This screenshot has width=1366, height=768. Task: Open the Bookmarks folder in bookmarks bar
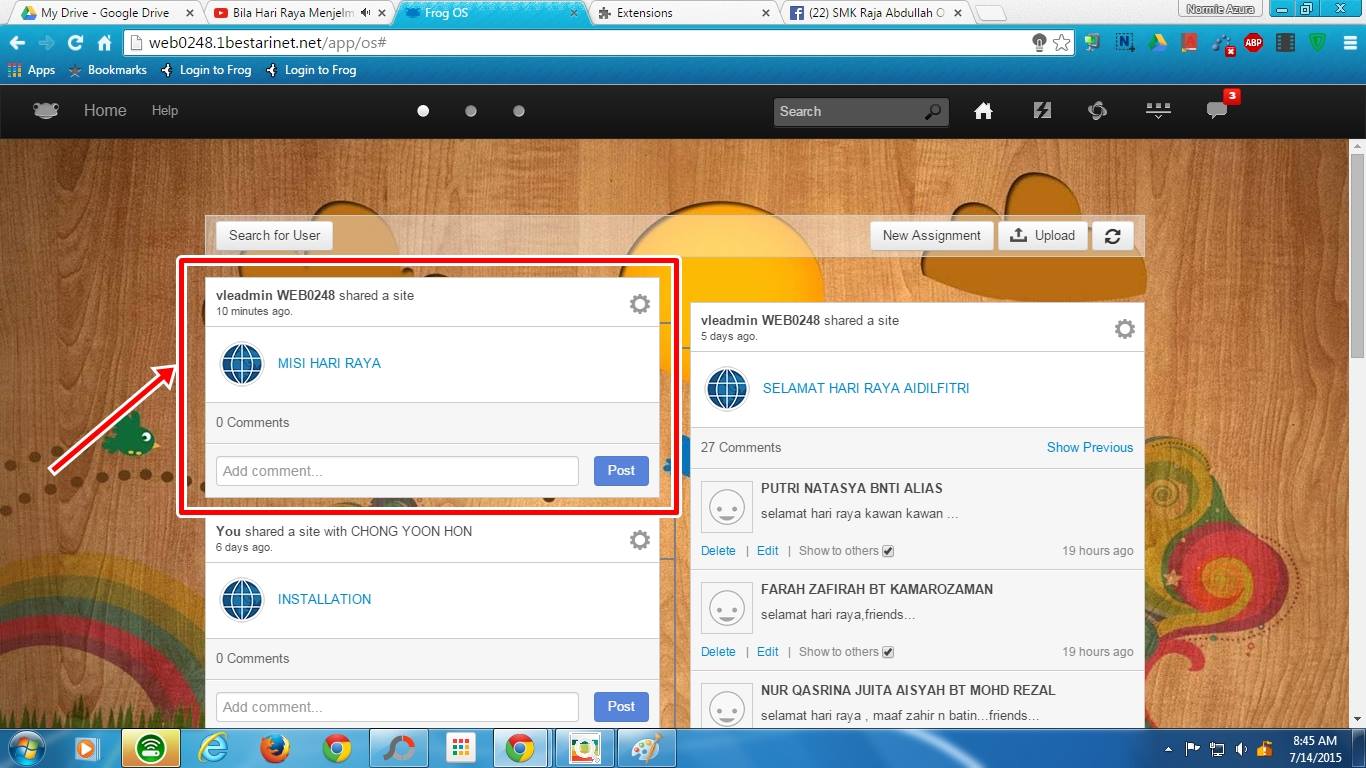(x=107, y=70)
